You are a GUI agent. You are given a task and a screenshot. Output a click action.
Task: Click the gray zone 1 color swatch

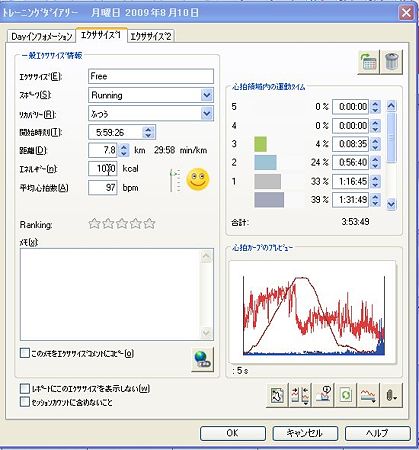267,181
